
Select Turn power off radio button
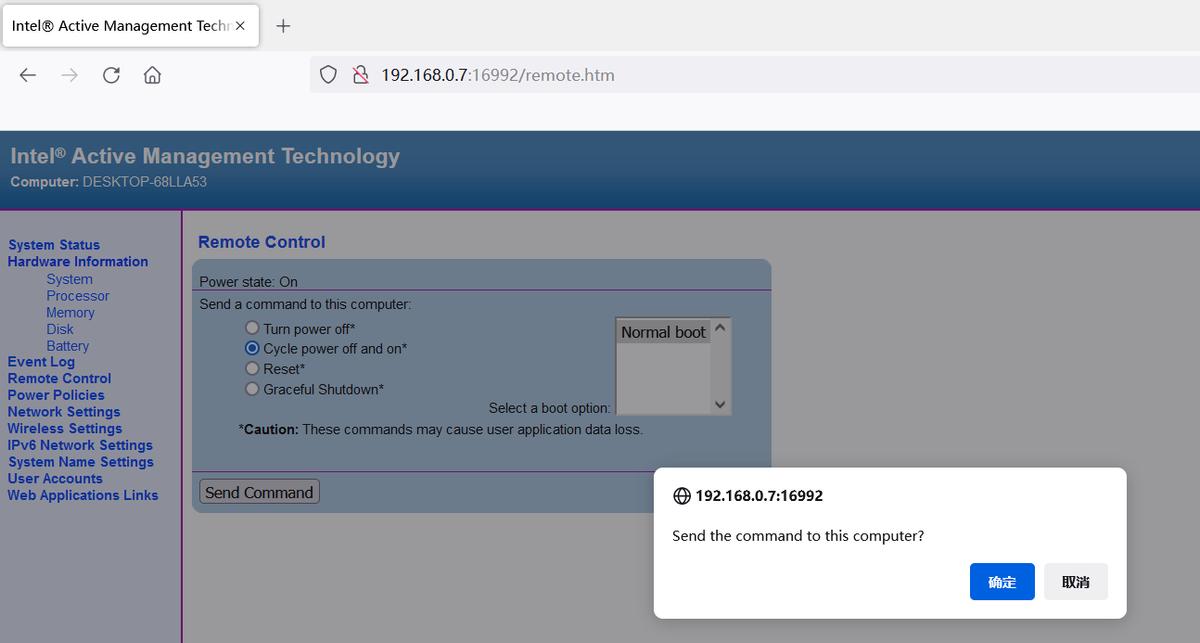point(252,328)
